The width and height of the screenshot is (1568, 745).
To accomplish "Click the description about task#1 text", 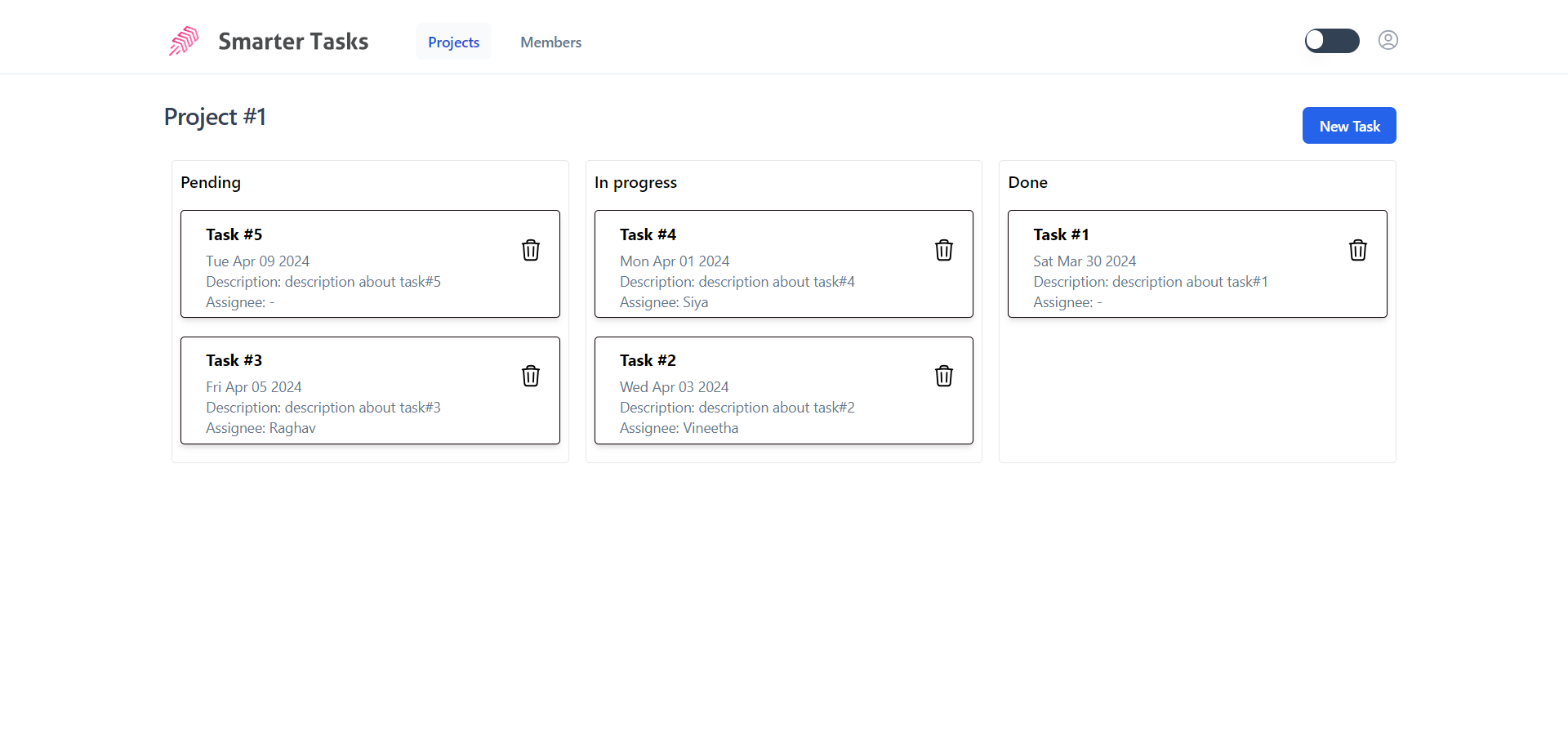I will click(1190, 282).
